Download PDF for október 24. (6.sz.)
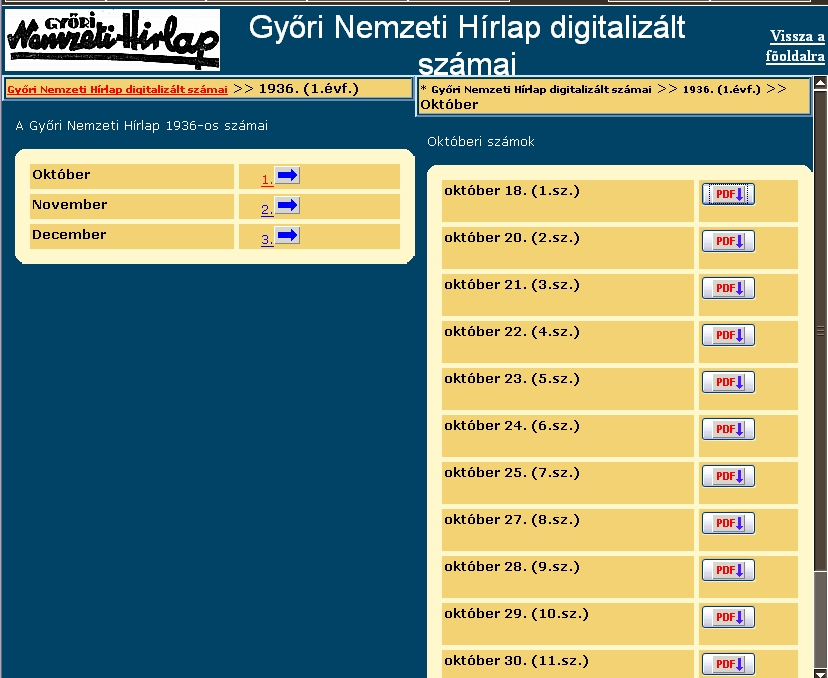The image size is (828, 678). pos(728,429)
